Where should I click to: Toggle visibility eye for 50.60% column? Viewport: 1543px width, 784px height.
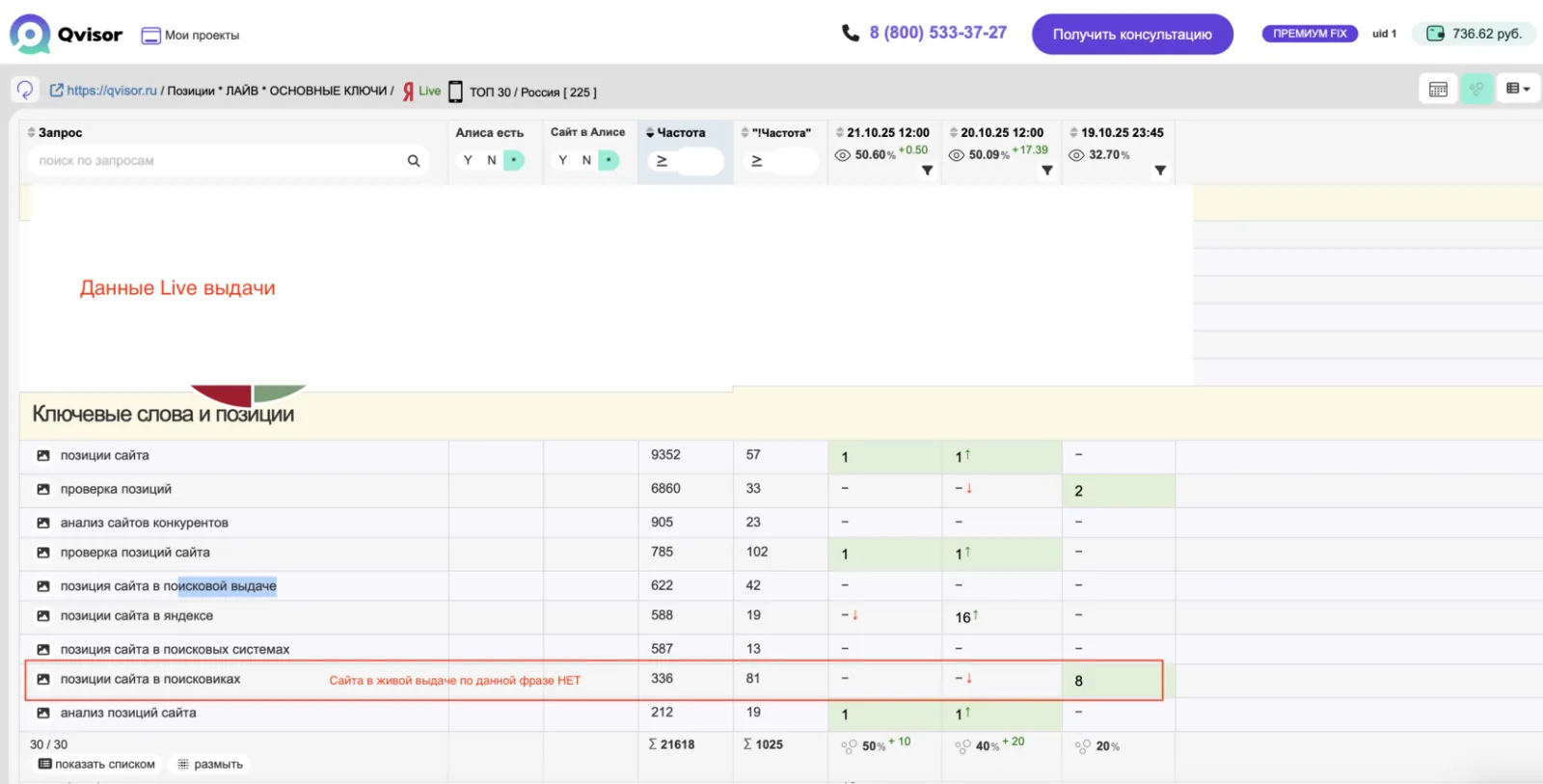pyautogui.click(x=842, y=155)
